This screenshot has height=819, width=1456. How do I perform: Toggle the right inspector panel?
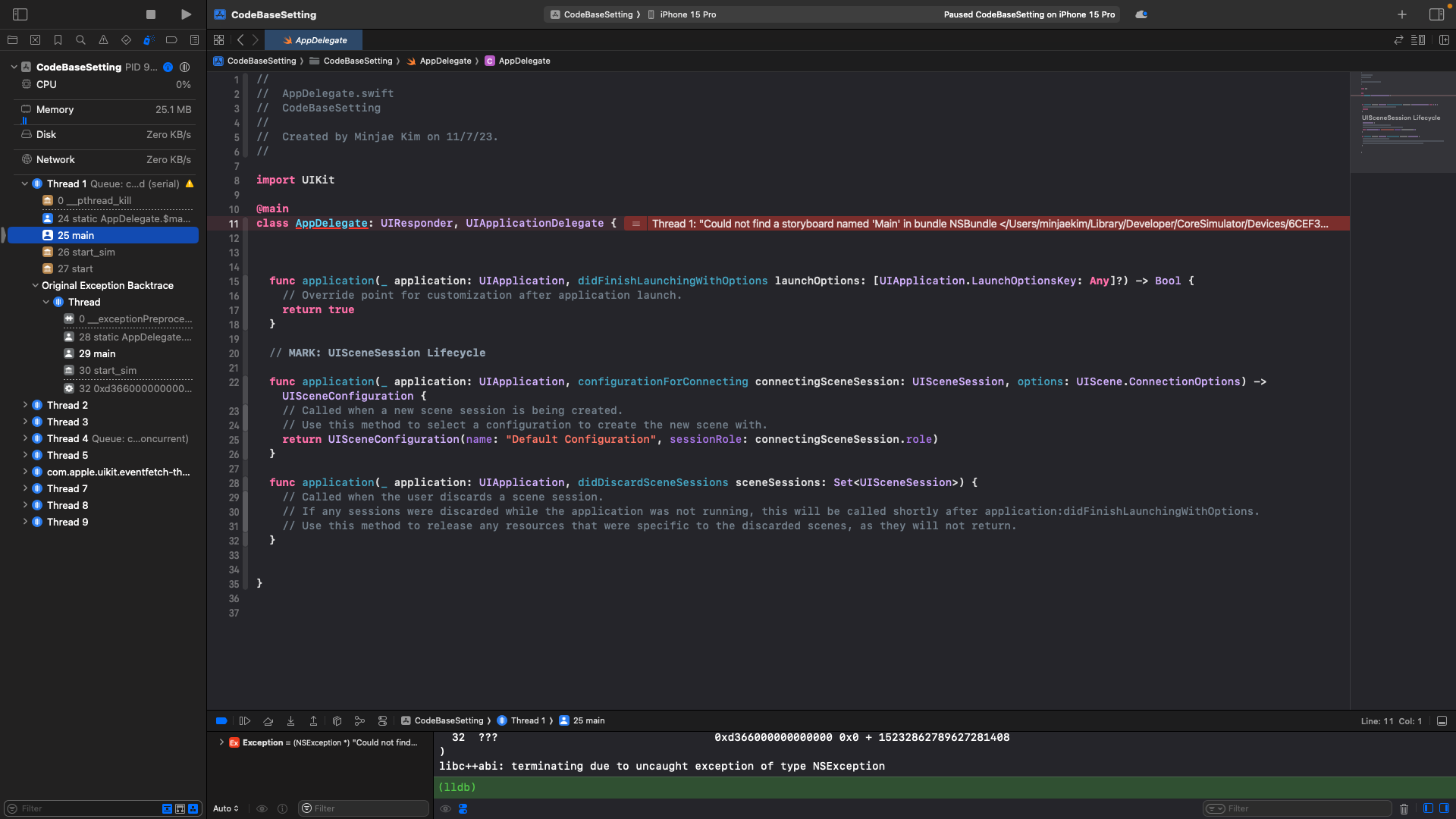point(1436,14)
